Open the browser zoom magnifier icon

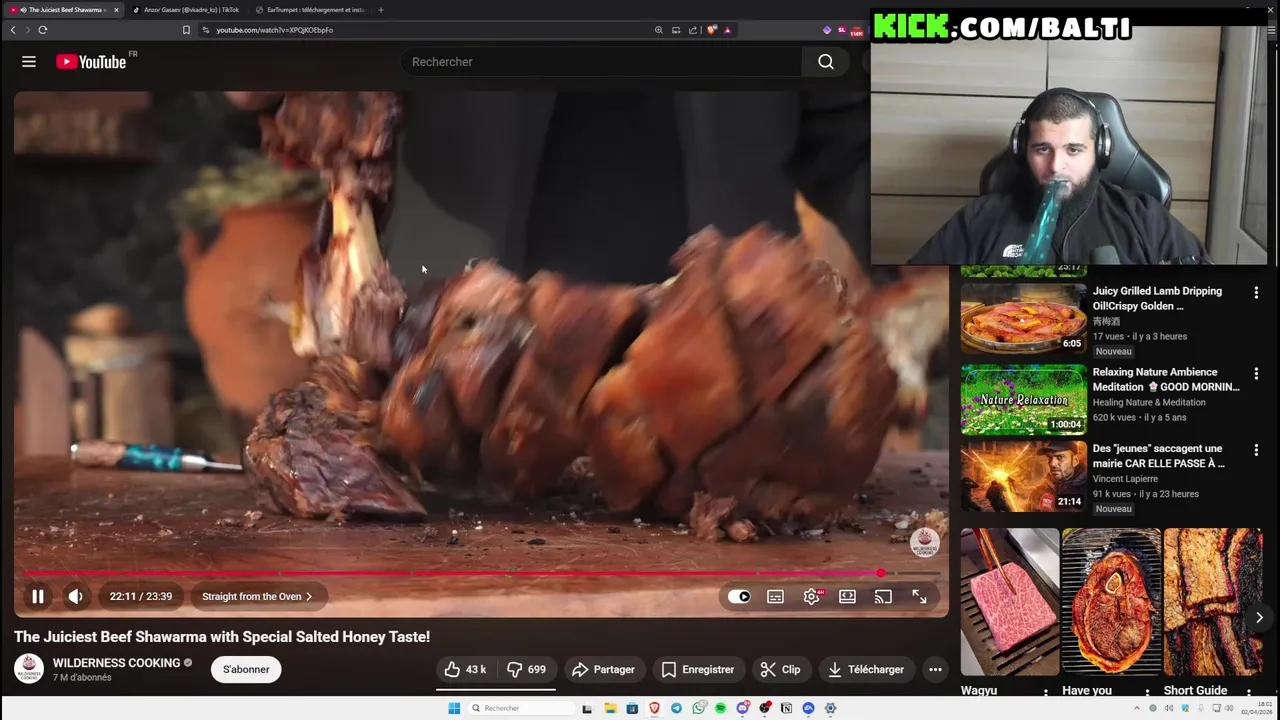(658, 30)
